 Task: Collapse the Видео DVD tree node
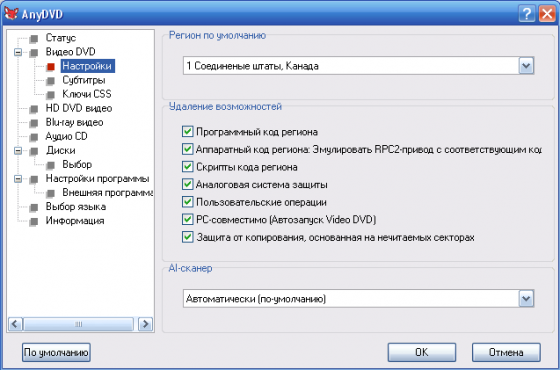click(18, 52)
